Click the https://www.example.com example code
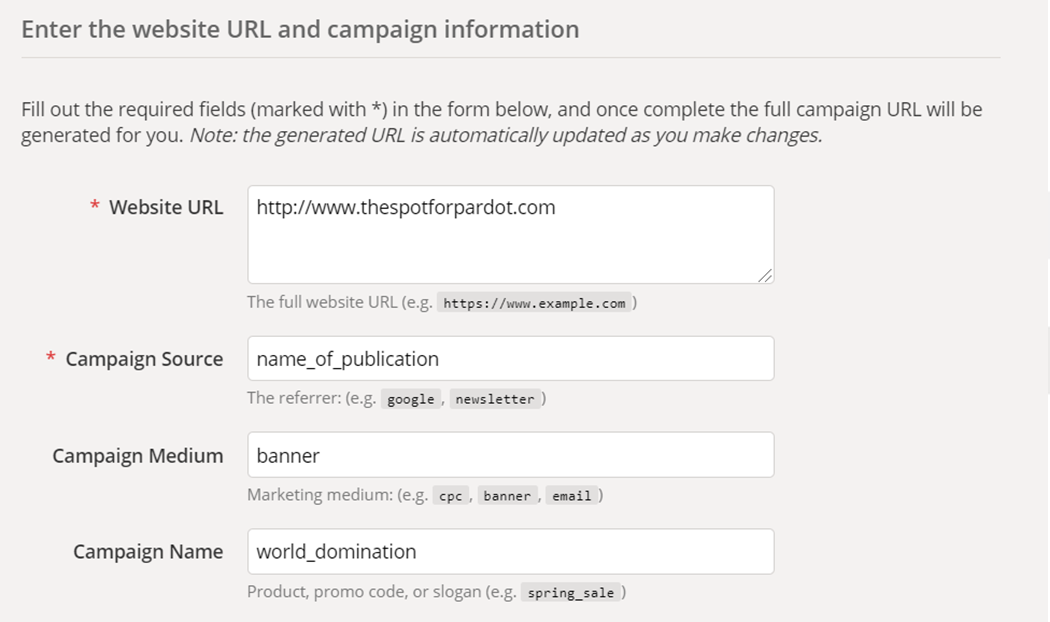The image size is (1050, 622). point(534,303)
